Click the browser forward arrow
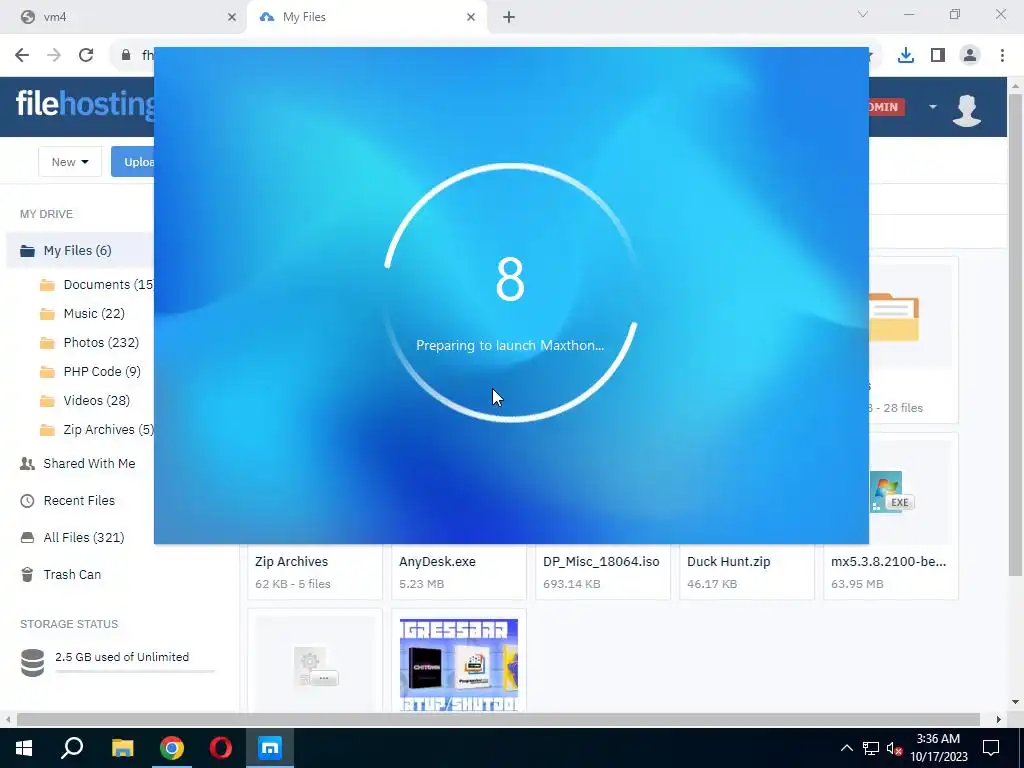 click(54, 55)
